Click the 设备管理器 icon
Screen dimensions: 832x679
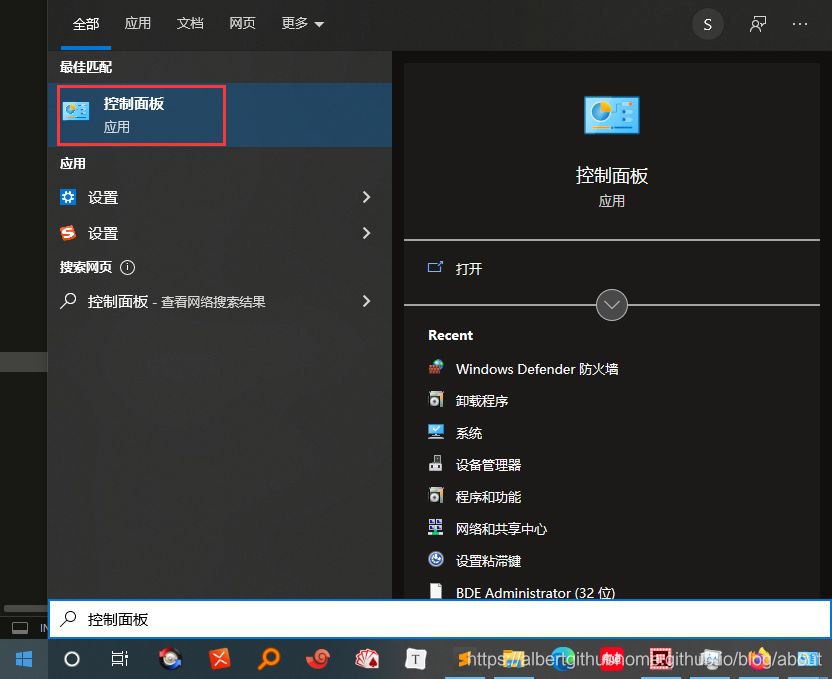coord(436,464)
